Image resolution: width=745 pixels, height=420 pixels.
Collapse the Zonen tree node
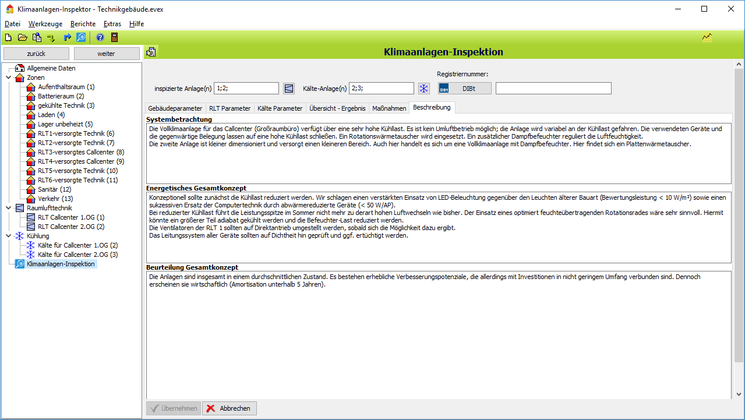(x=9, y=77)
